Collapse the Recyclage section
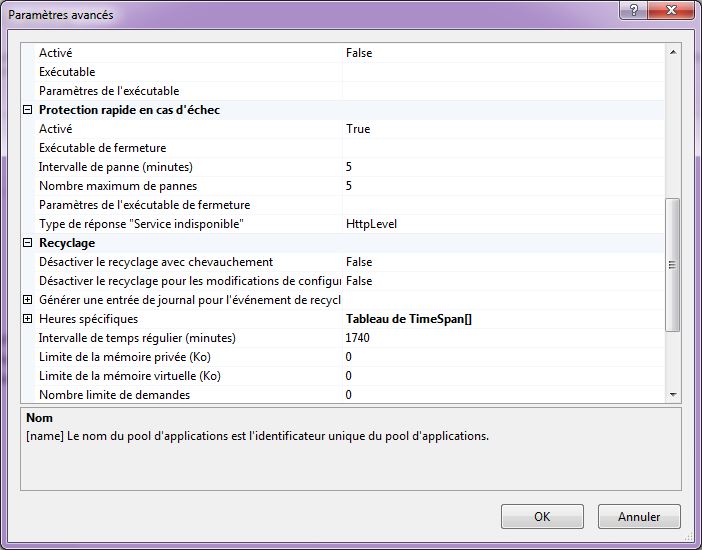 [28, 243]
